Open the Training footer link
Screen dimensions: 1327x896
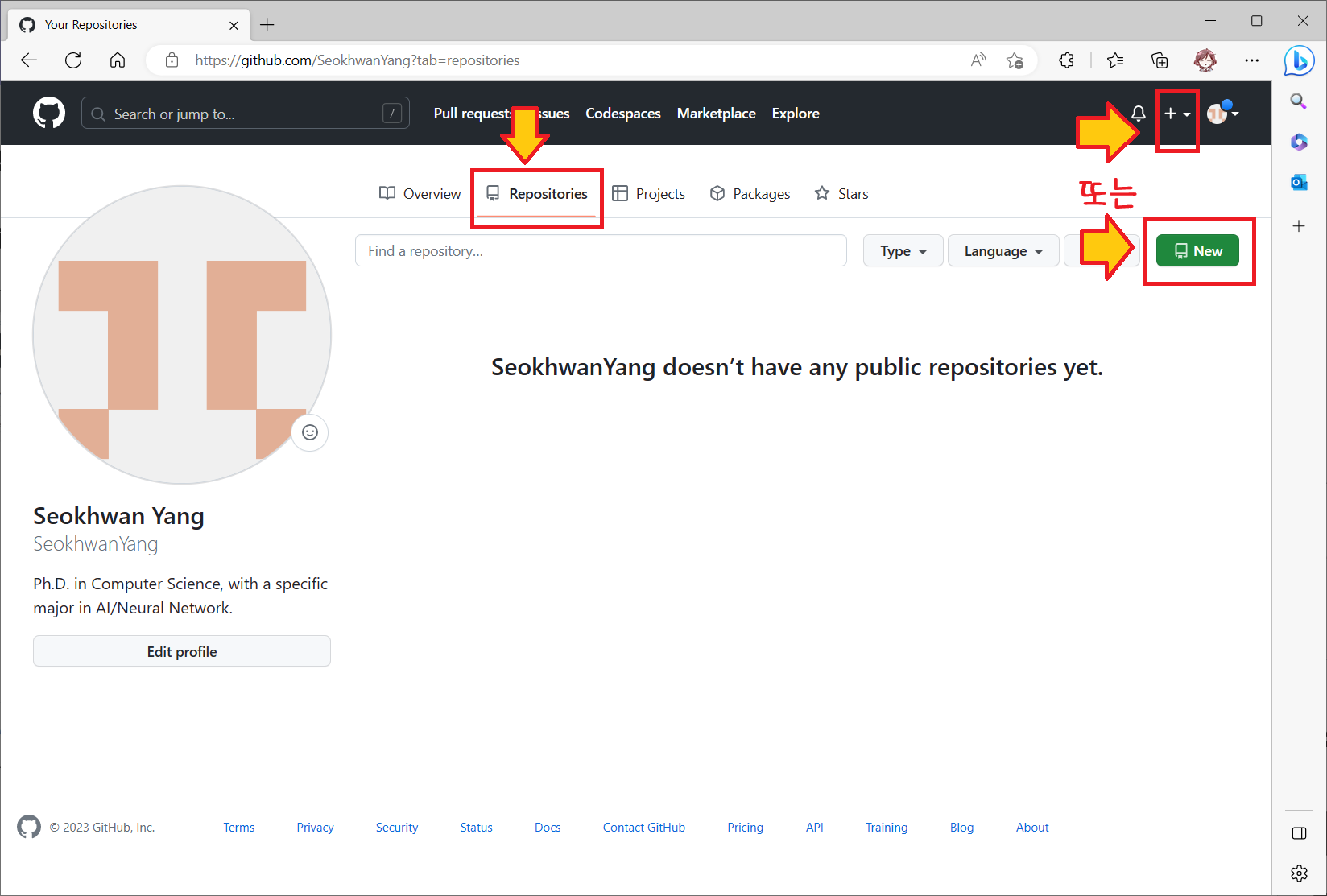pos(887,828)
